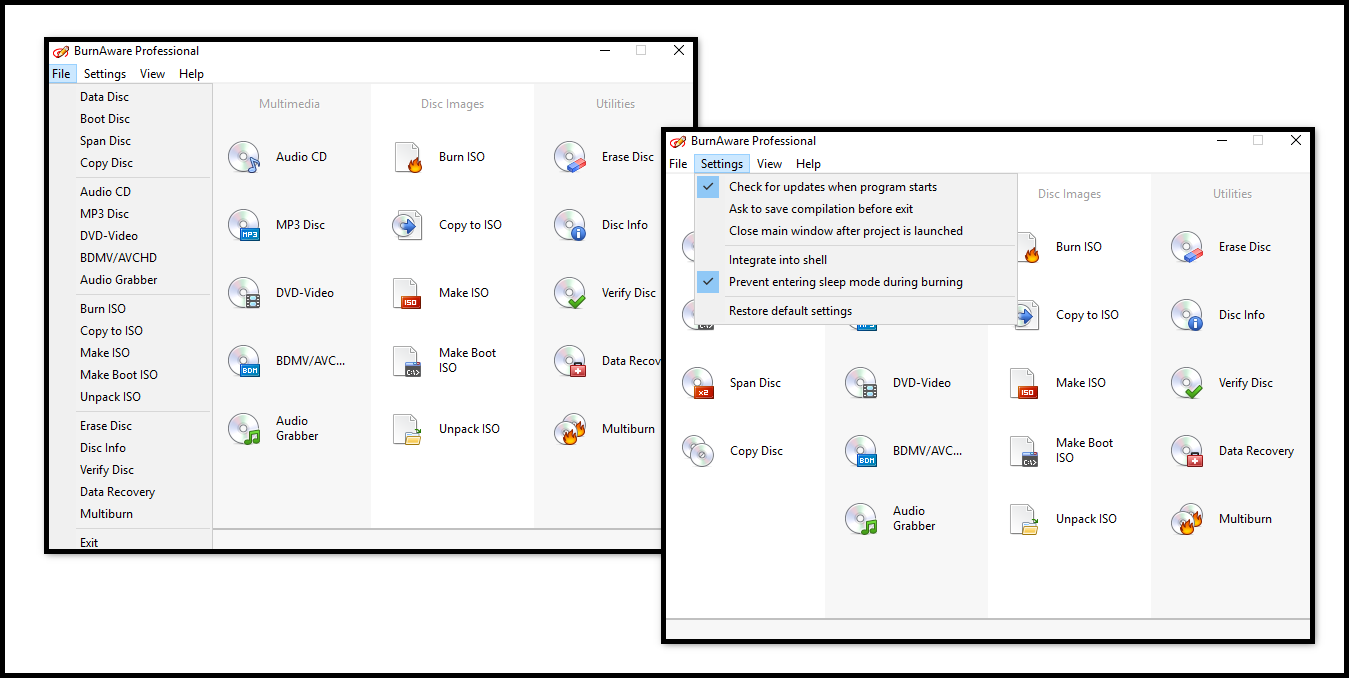This screenshot has width=1349, height=678.
Task: Open Copy Disc icon in right window
Action: point(698,451)
